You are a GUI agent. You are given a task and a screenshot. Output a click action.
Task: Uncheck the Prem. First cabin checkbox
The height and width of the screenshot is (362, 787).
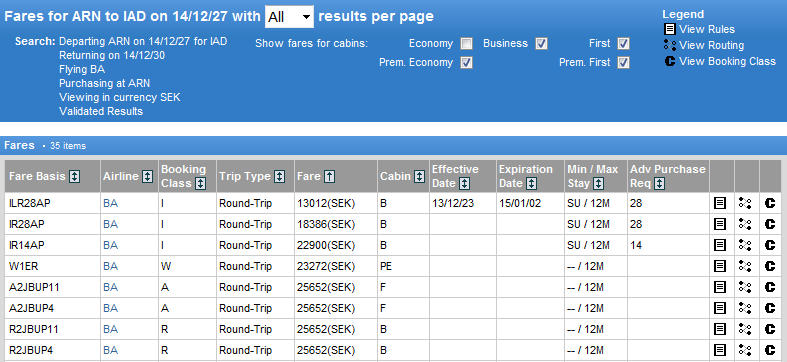coord(623,63)
